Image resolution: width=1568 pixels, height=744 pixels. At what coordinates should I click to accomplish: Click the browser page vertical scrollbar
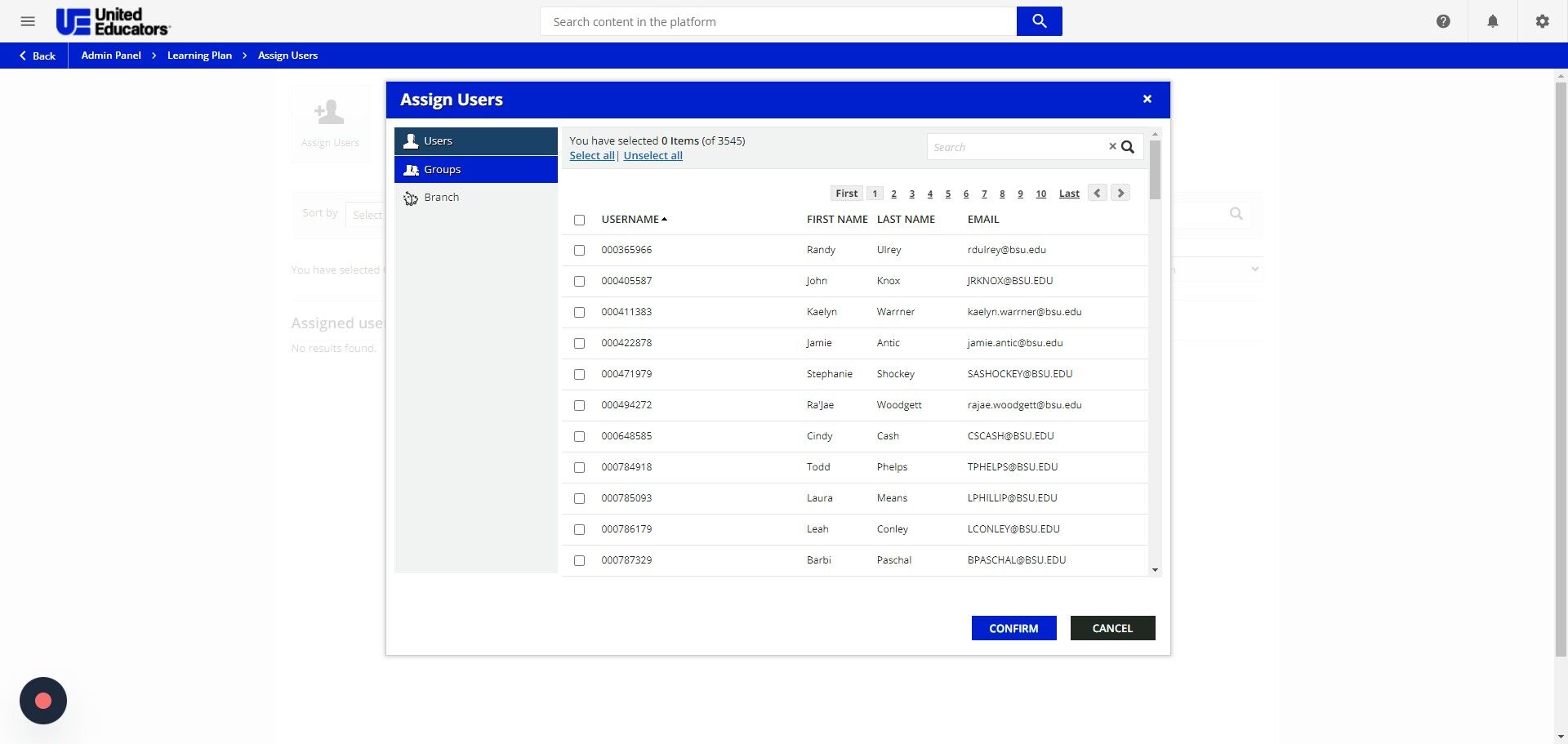(1561, 368)
